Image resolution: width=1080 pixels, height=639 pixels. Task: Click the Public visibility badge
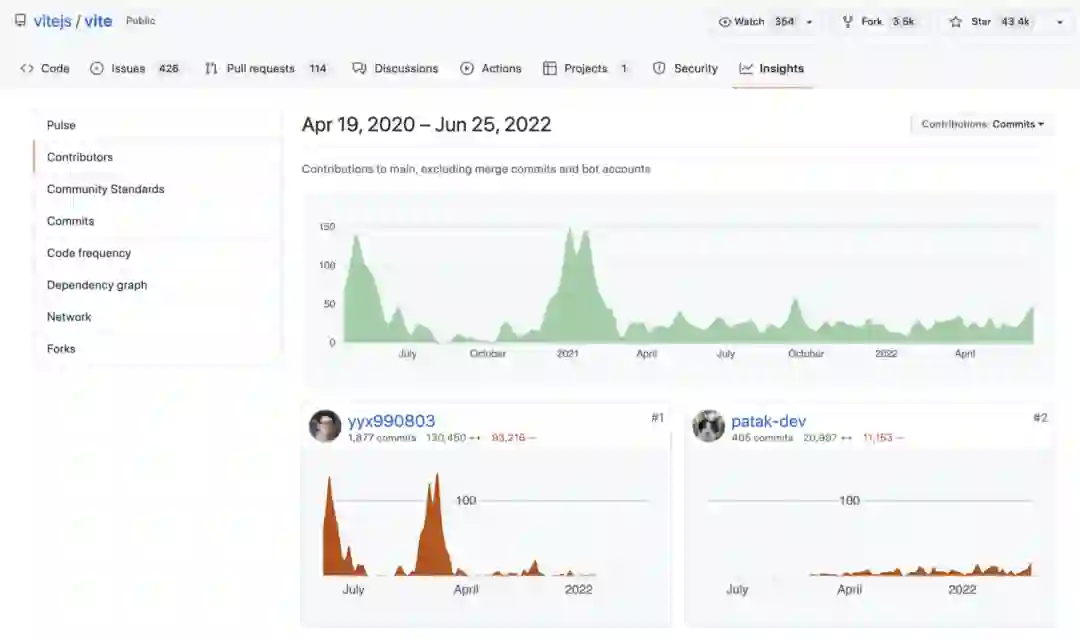click(x=141, y=21)
